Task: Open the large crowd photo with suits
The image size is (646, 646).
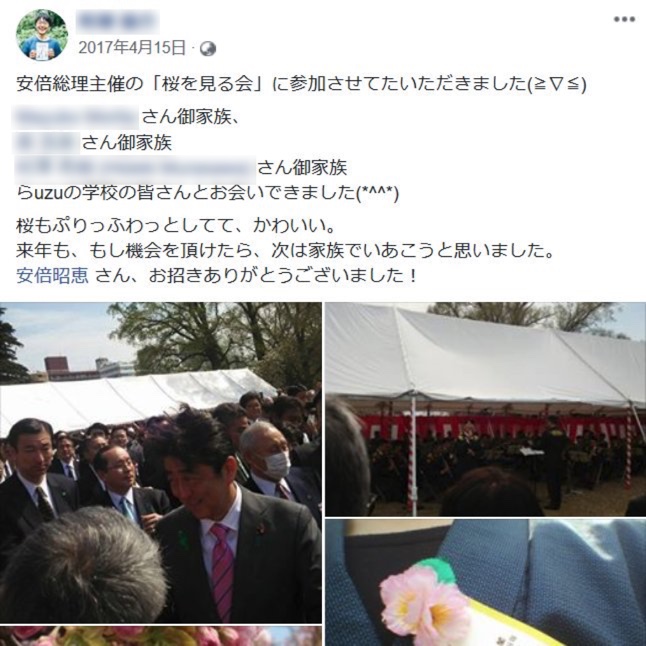Action: tap(161, 462)
